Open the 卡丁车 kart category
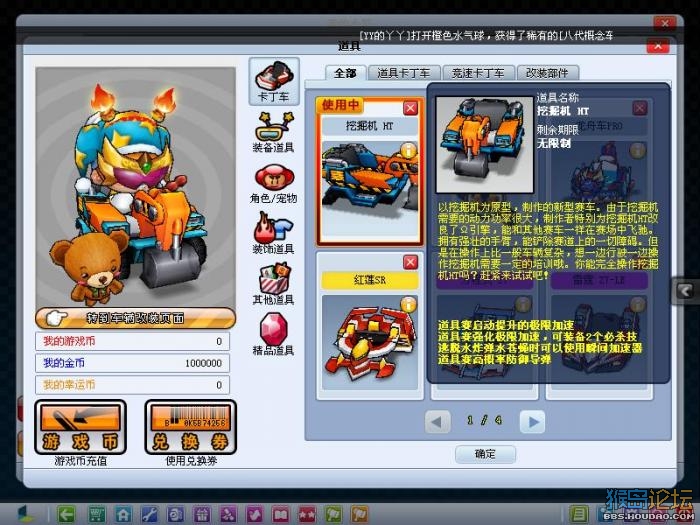The width and height of the screenshot is (700, 525). tap(274, 81)
